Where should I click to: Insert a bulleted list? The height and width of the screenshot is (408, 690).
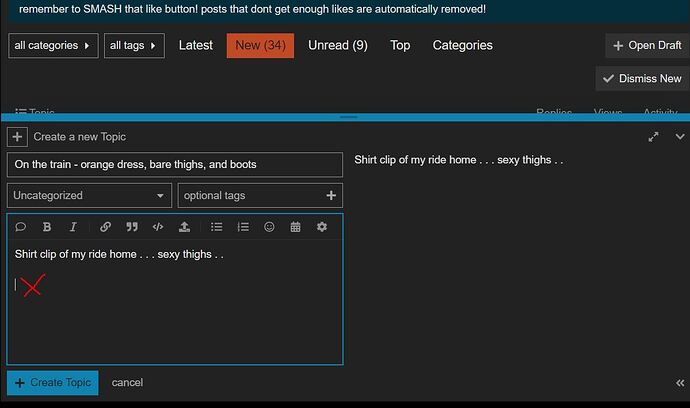[216, 227]
